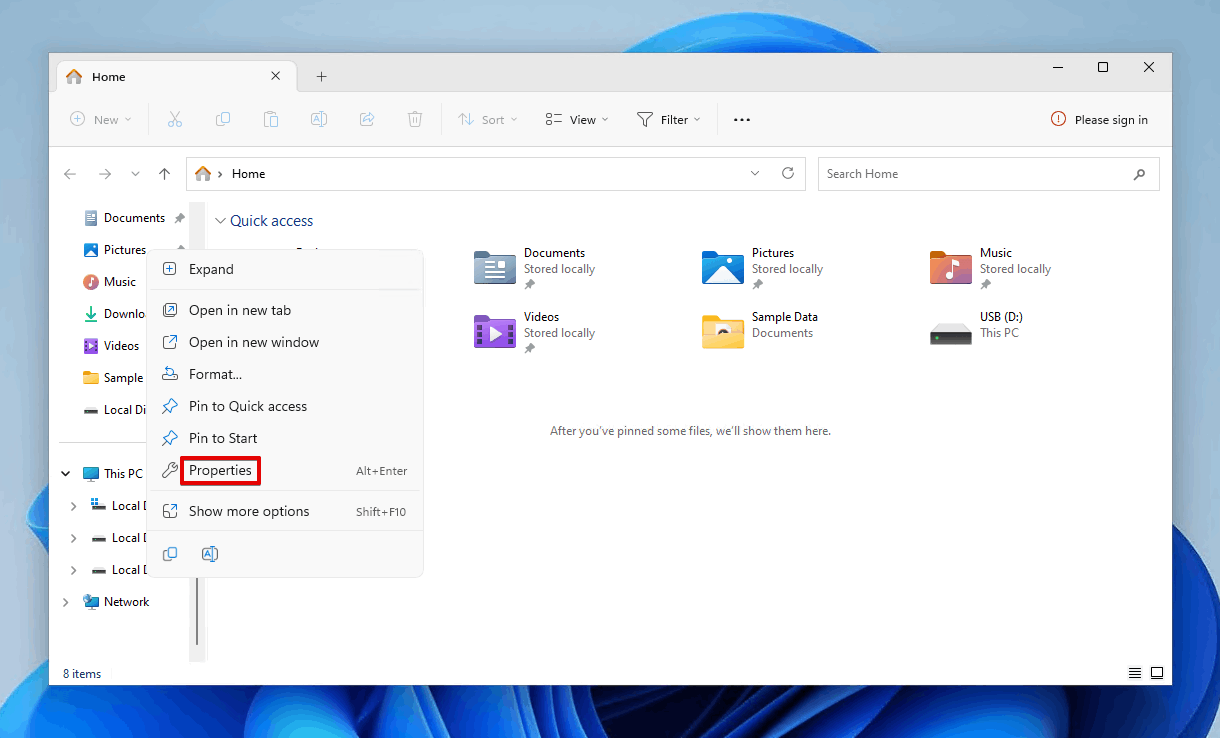This screenshot has width=1220, height=738.
Task: Click the Search Home input field
Action: 975,174
